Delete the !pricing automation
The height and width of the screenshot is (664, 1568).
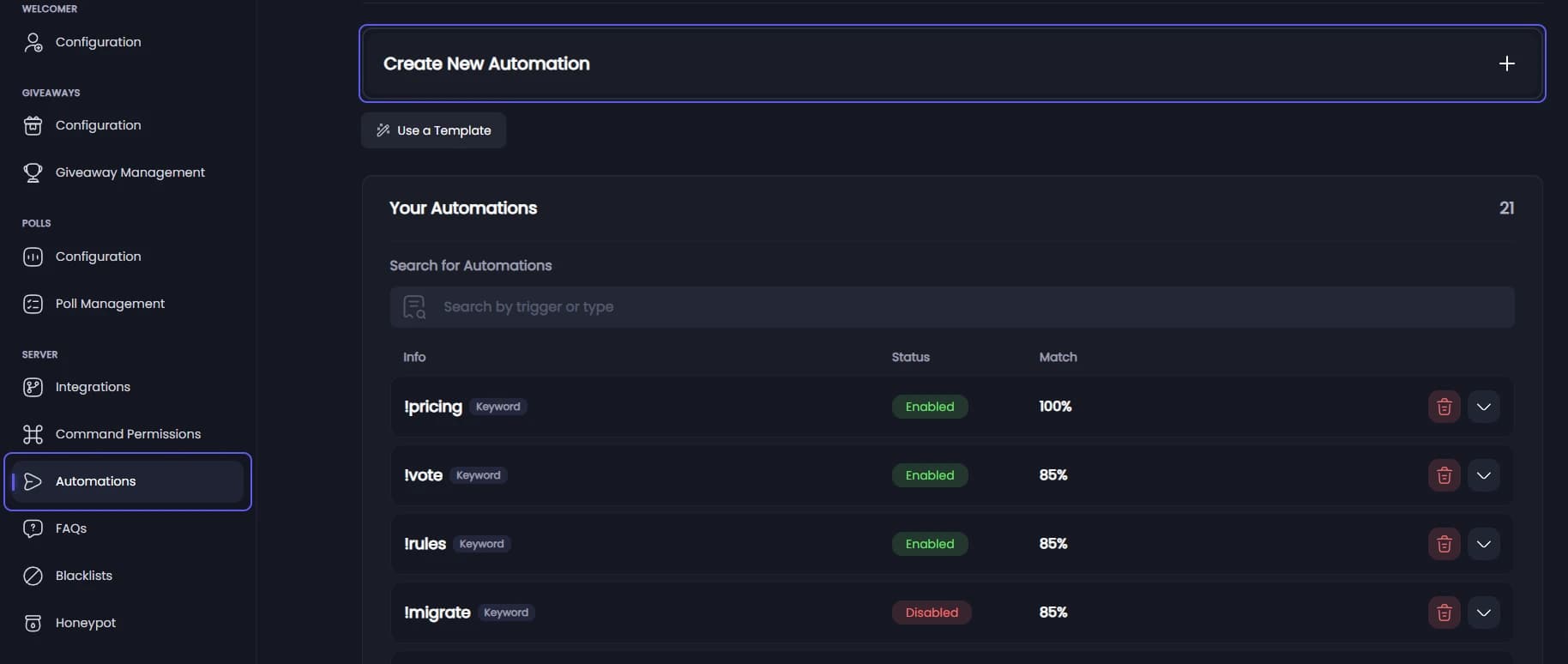tap(1444, 407)
